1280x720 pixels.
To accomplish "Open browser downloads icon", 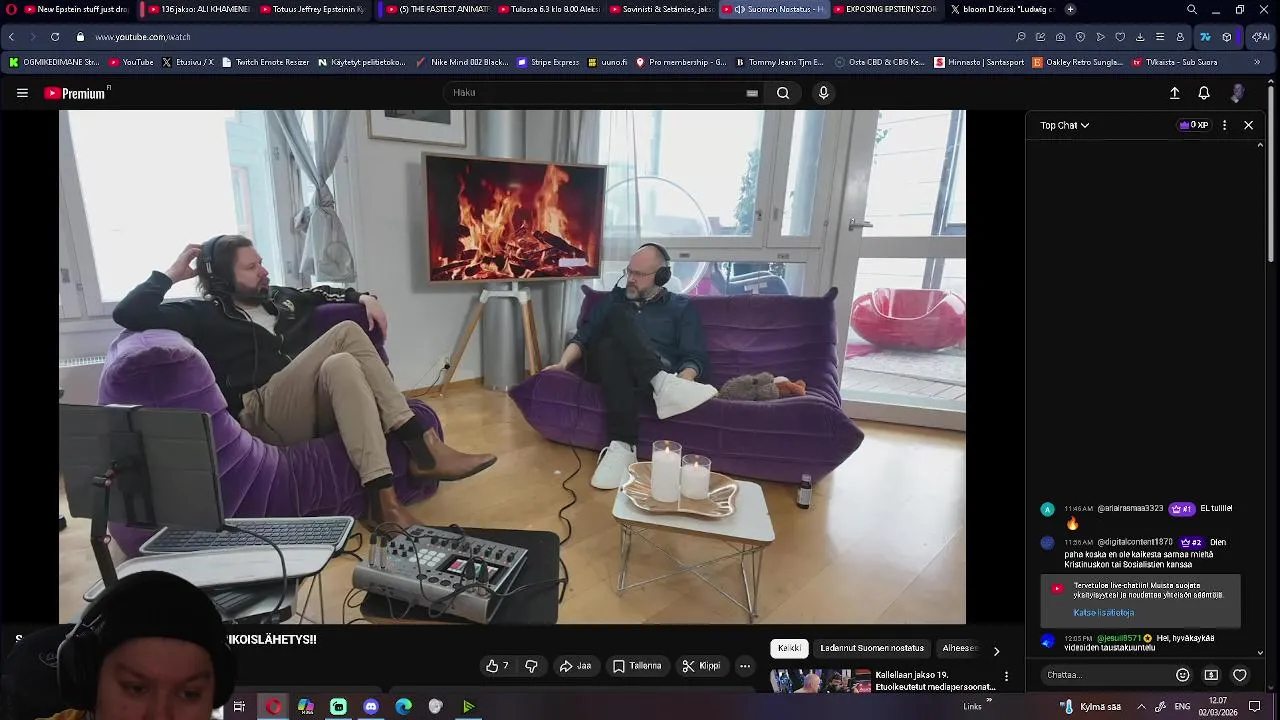I will (x=1140, y=37).
